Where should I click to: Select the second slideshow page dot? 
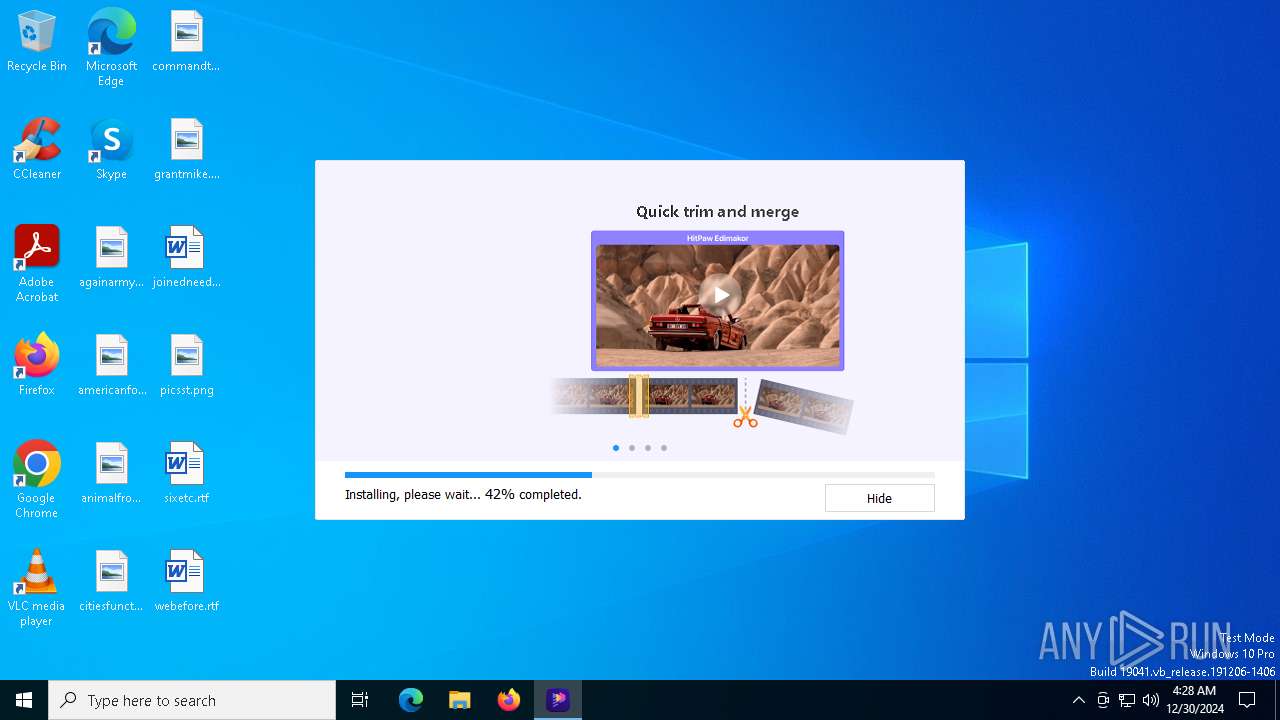632,448
